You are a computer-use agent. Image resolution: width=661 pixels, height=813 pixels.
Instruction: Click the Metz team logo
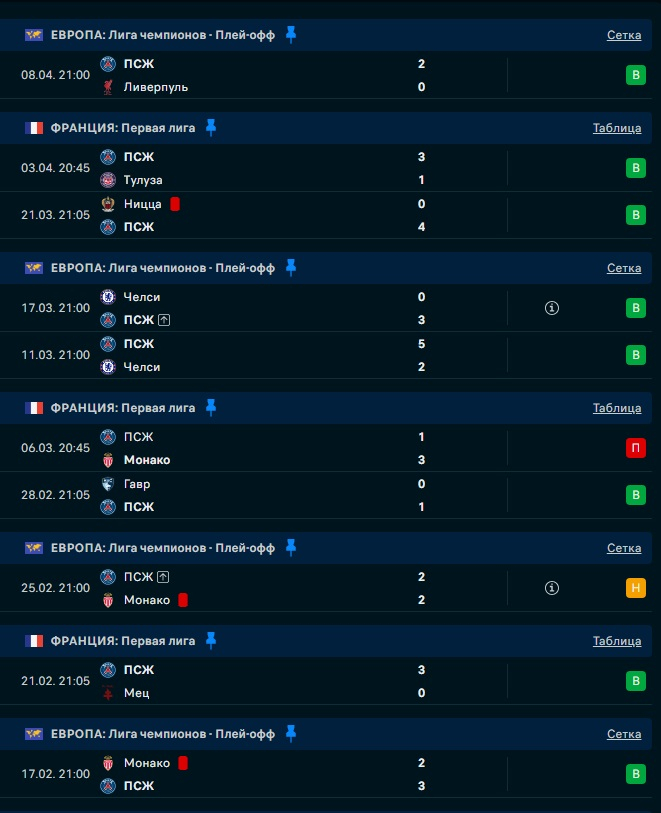108,693
